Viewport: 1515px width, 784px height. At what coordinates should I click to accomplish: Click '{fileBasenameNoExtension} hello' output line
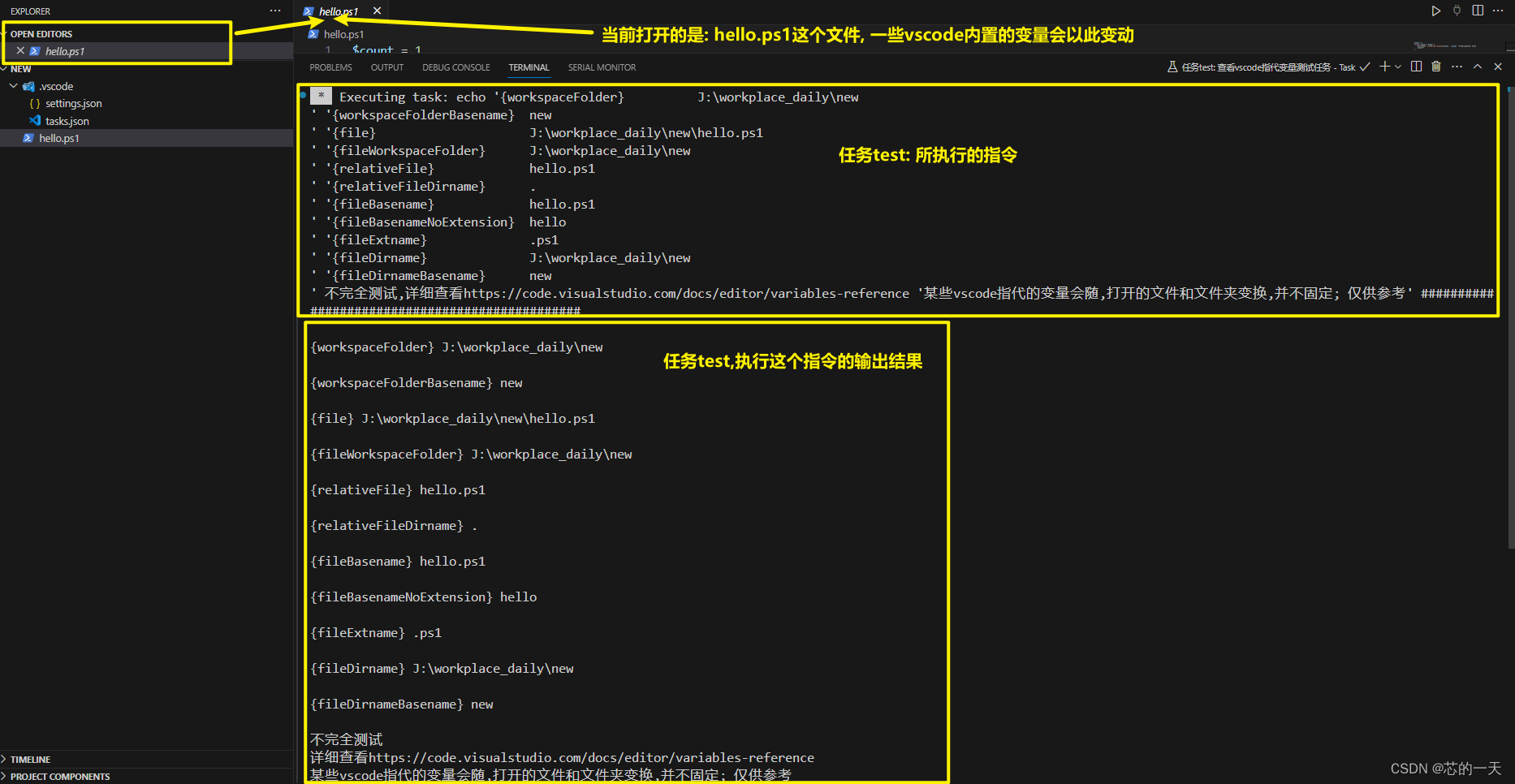point(423,597)
